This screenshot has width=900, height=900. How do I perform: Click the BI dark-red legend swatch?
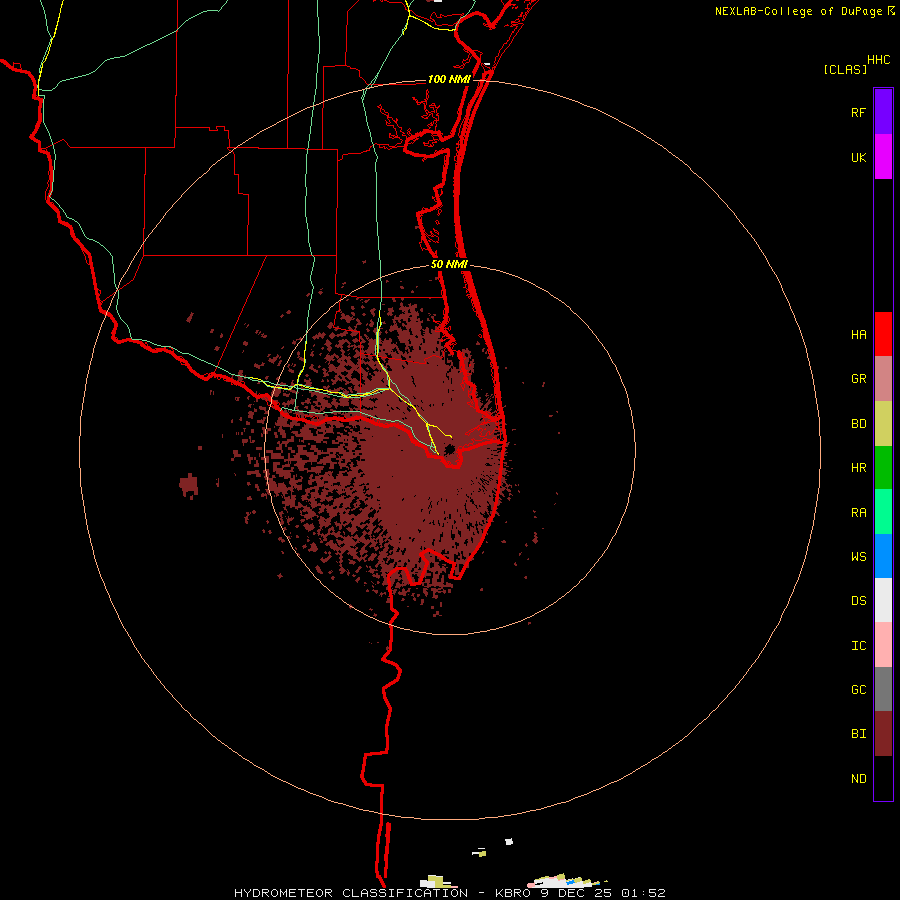tap(883, 734)
